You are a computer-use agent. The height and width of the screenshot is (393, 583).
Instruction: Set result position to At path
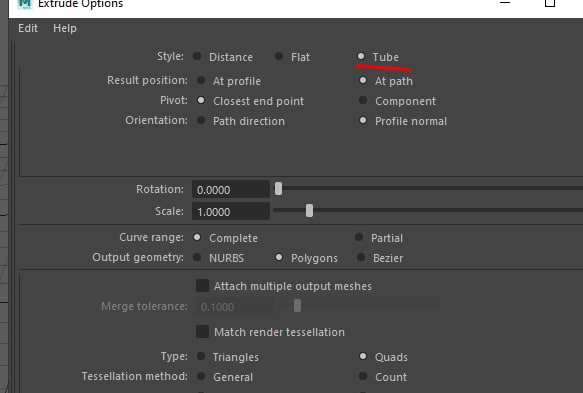point(363,80)
